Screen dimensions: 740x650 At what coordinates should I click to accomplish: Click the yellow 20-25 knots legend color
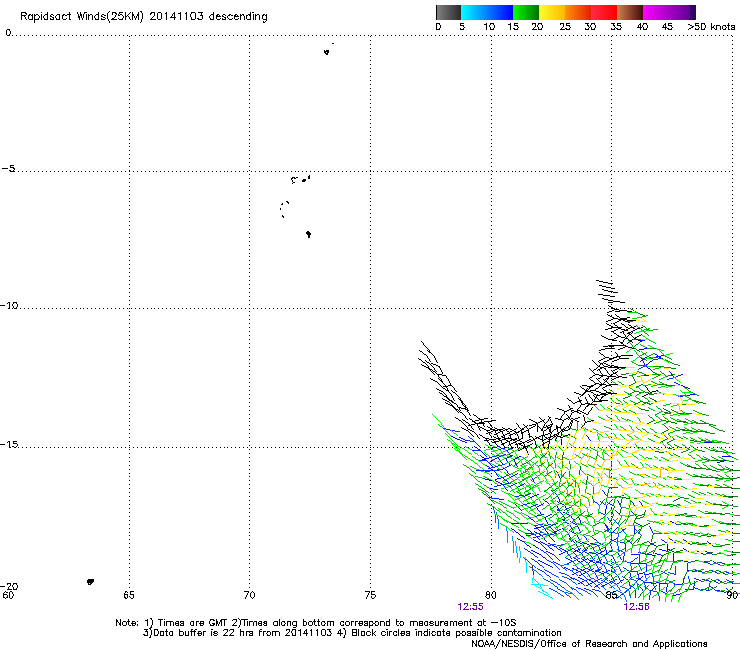click(552, 12)
